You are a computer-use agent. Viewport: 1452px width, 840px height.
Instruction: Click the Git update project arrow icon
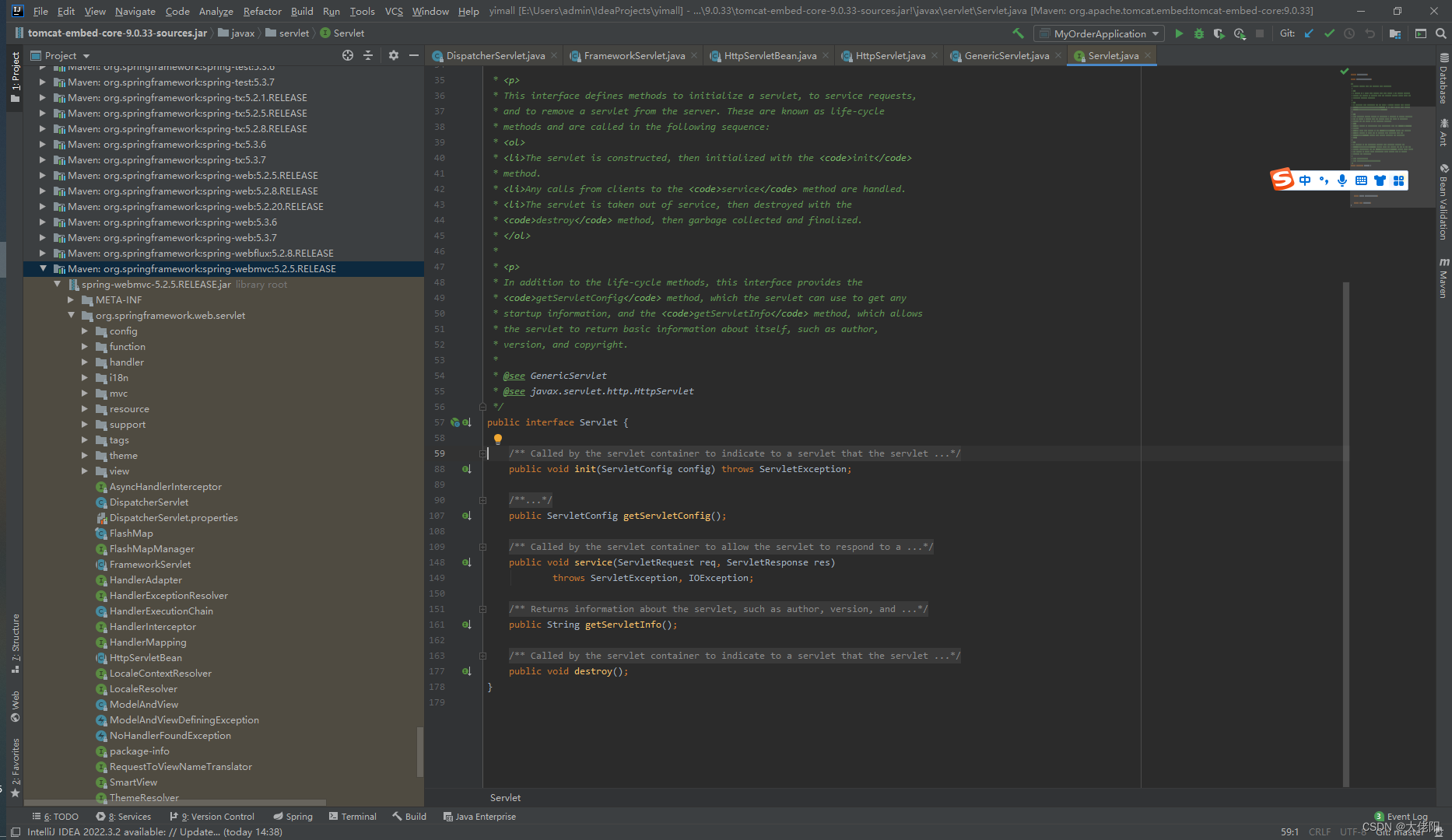point(1309,33)
